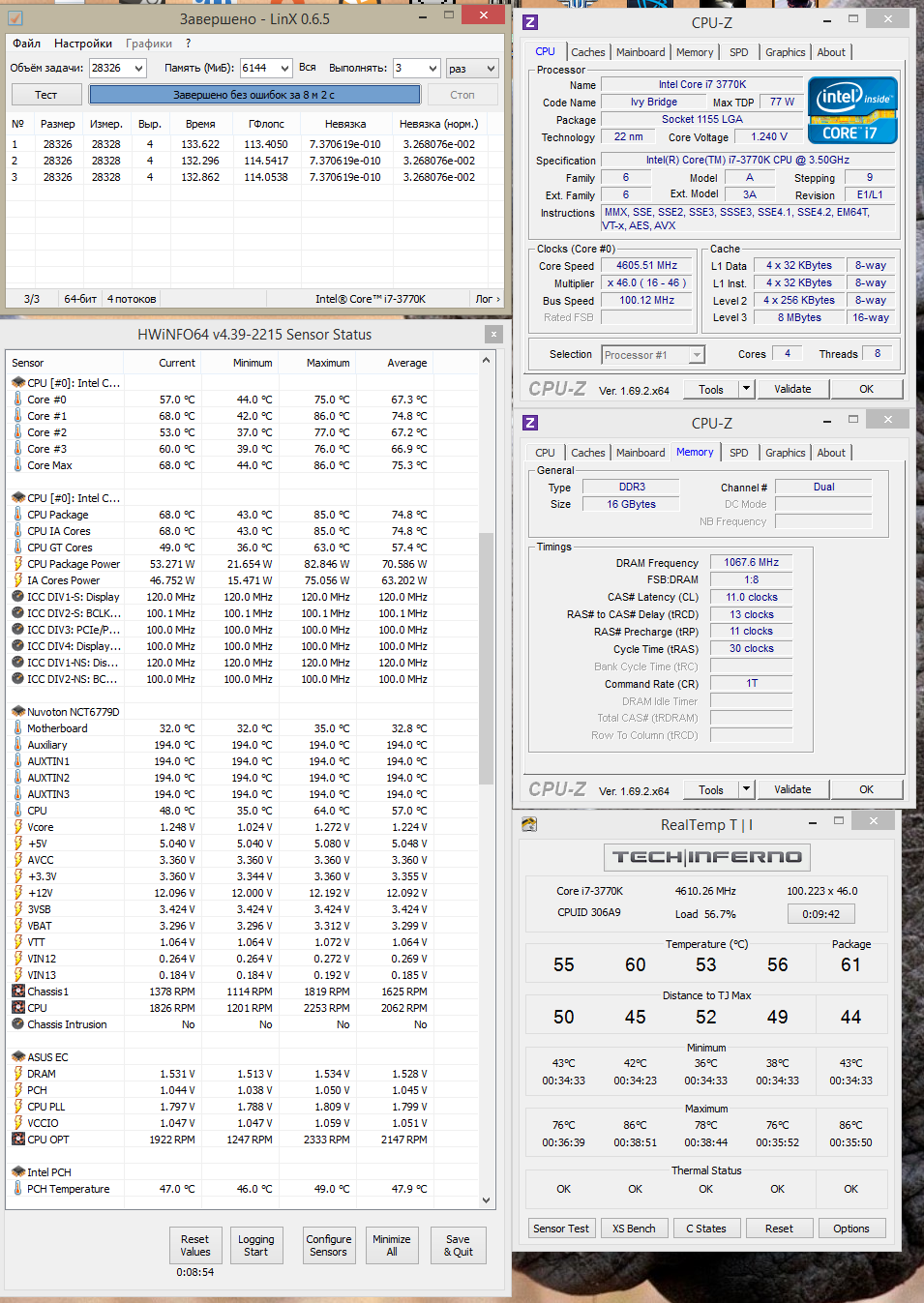Switch to Caches tab in upper CPU-Z
The image size is (924, 1303).
587,52
